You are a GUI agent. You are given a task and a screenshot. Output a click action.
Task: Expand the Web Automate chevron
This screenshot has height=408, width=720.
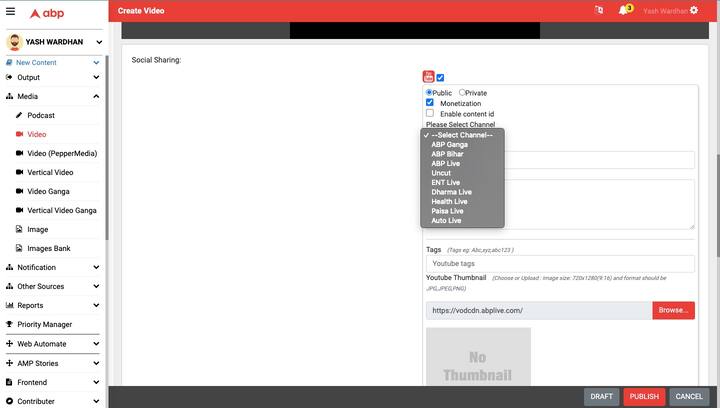pos(96,343)
